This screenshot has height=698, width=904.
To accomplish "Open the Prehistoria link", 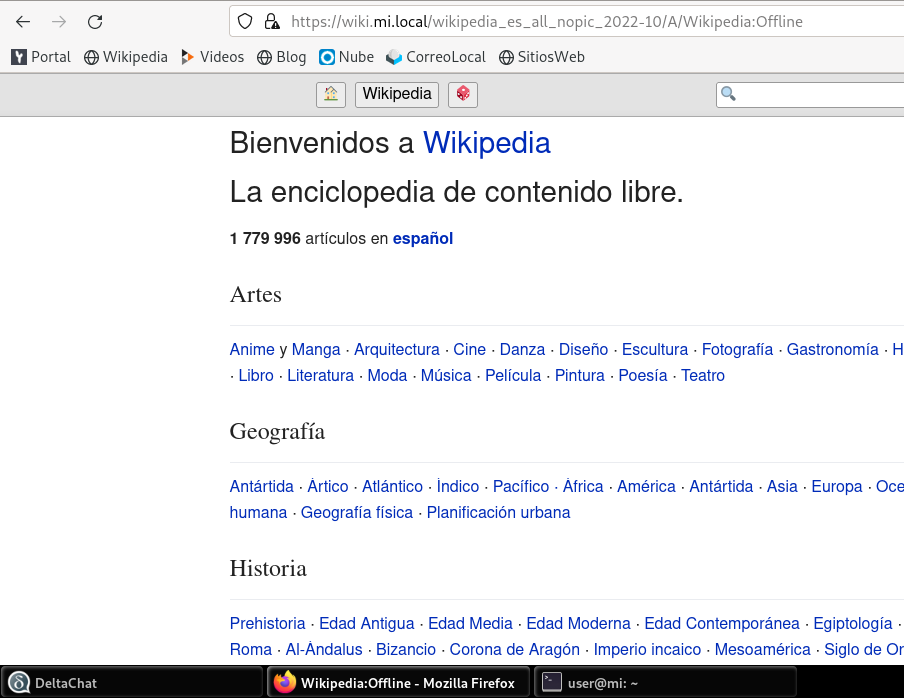I will tap(268, 623).
